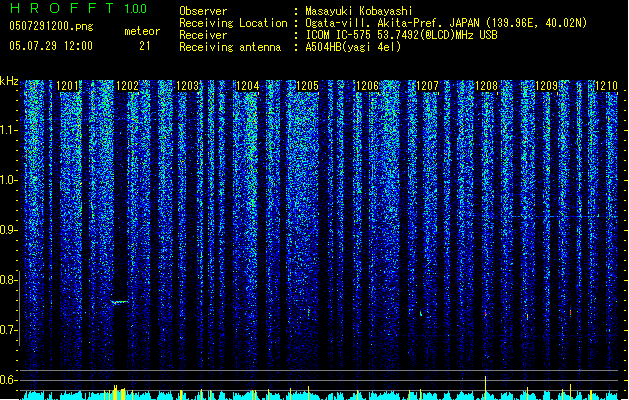The width and height of the screenshot is (629, 400).
Task: Click the observer name Masayuki Kobayashi
Action: tap(359, 11)
